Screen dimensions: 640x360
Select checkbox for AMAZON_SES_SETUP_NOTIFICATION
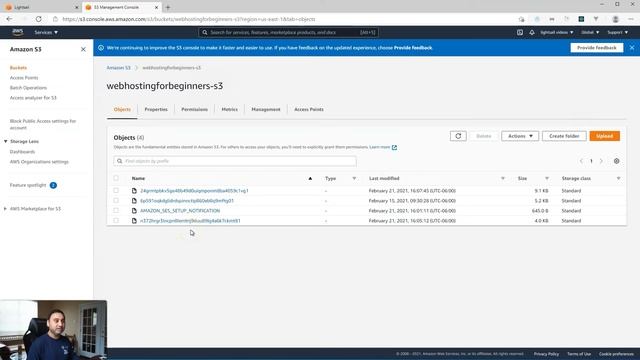[116, 211]
